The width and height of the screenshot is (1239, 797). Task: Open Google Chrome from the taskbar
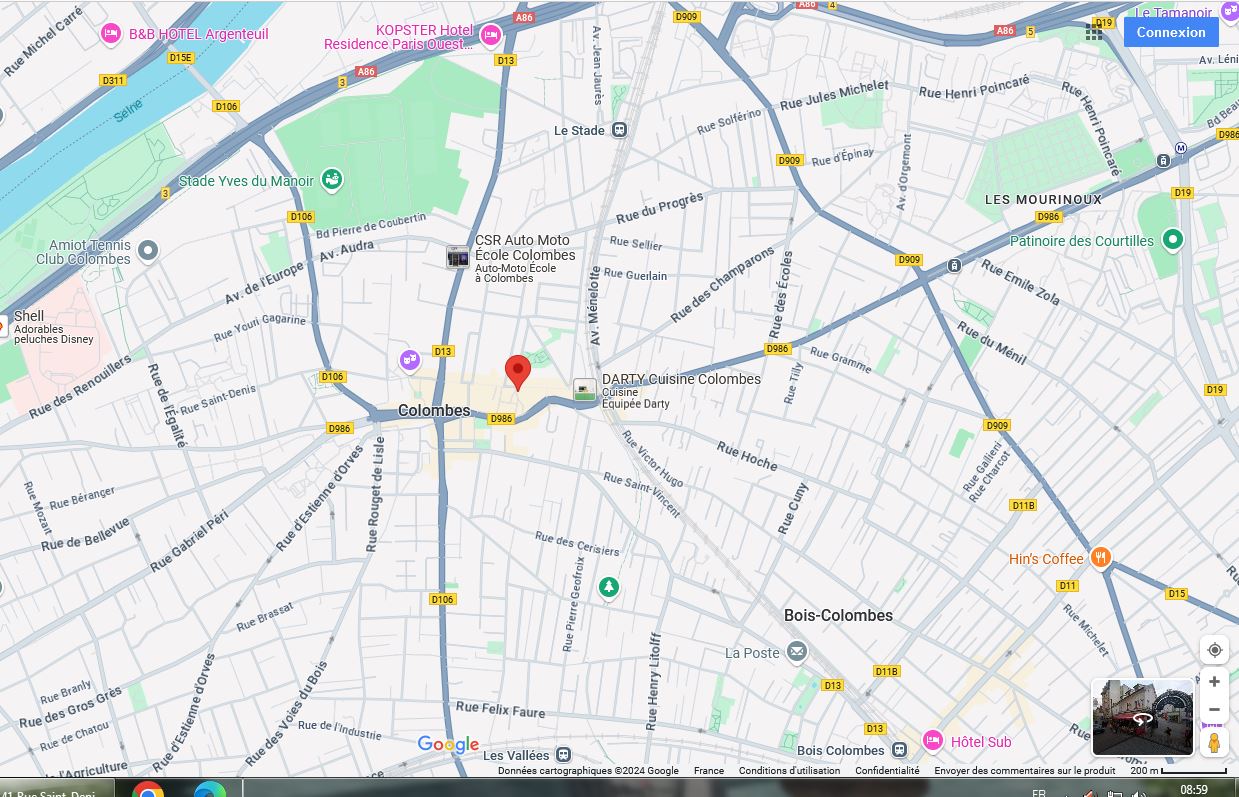tap(148, 790)
